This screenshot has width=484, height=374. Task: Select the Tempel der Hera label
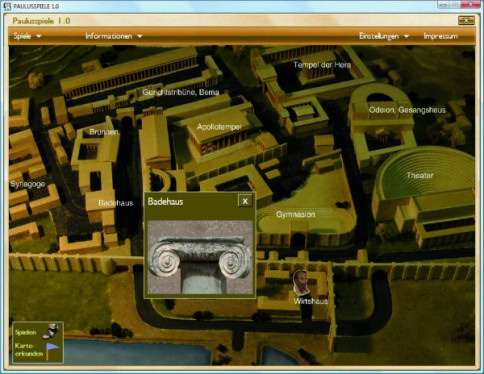point(322,65)
